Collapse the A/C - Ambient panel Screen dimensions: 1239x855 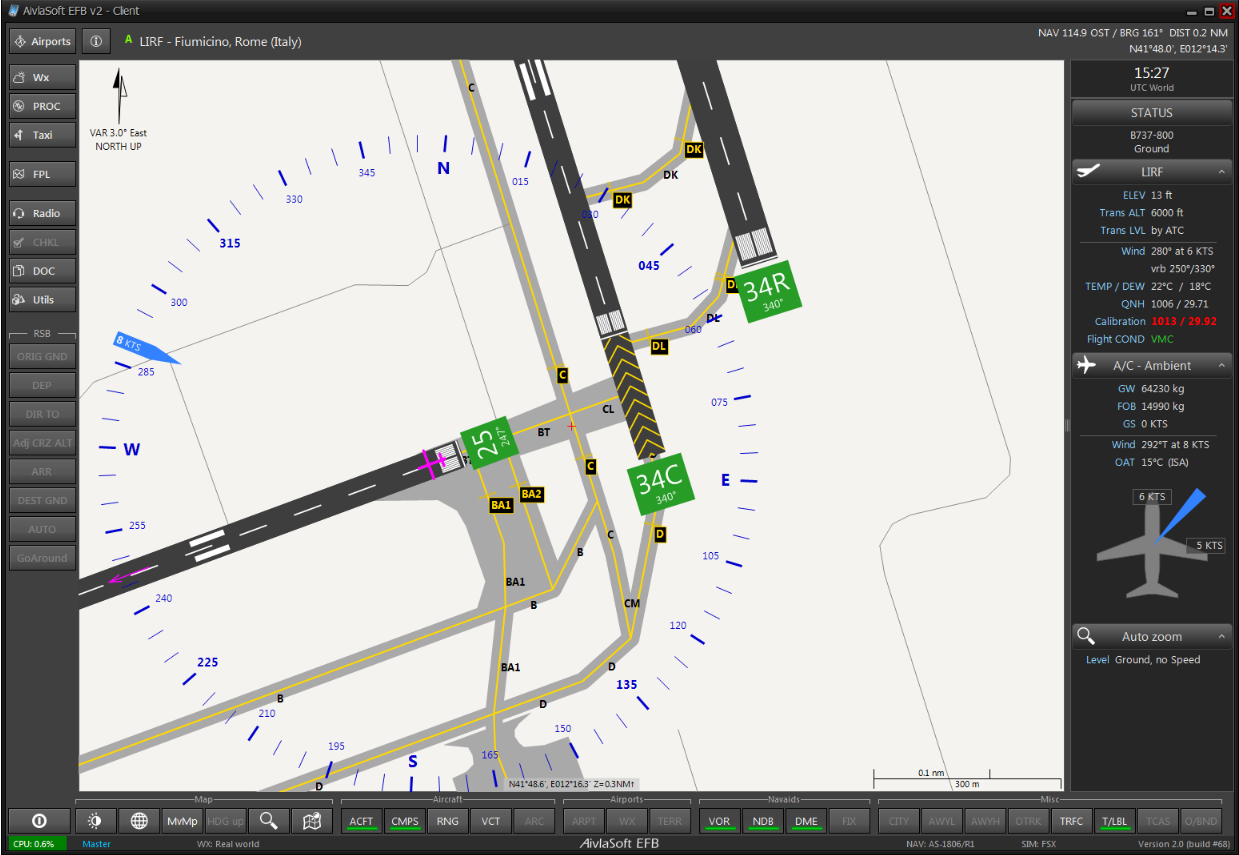point(1223,366)
